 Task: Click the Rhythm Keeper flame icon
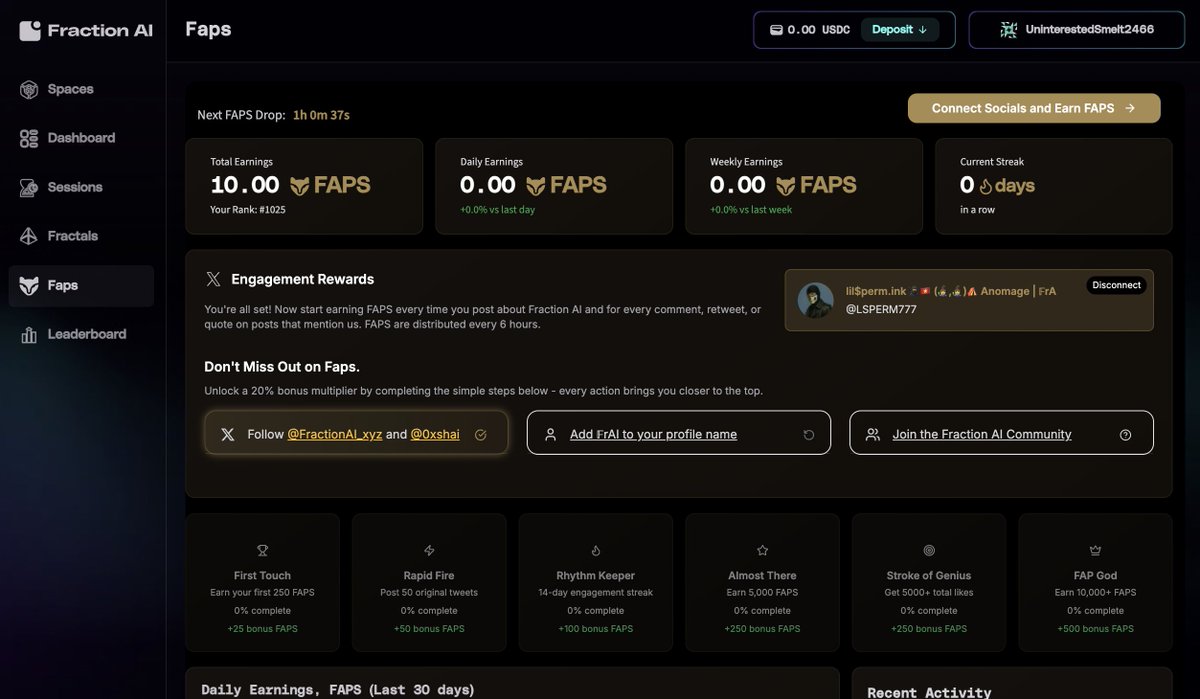coord(596,550)
